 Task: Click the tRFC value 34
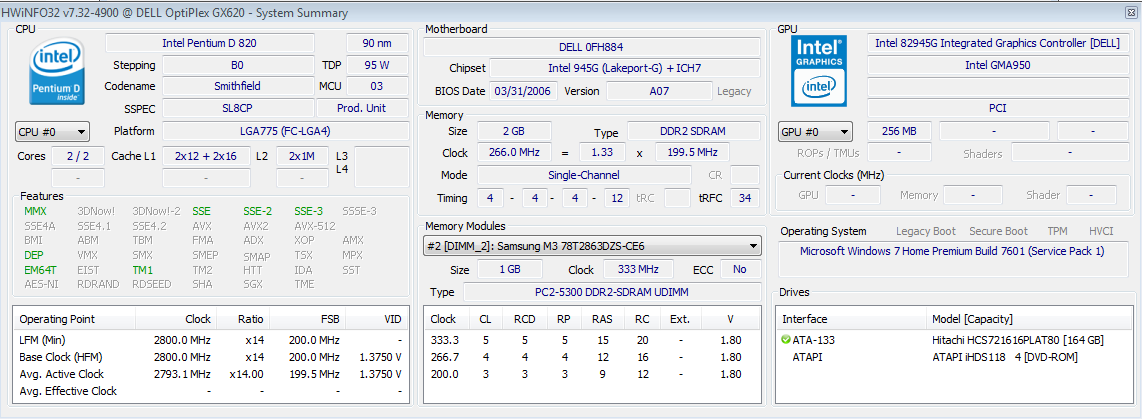[x=745, y=198]
